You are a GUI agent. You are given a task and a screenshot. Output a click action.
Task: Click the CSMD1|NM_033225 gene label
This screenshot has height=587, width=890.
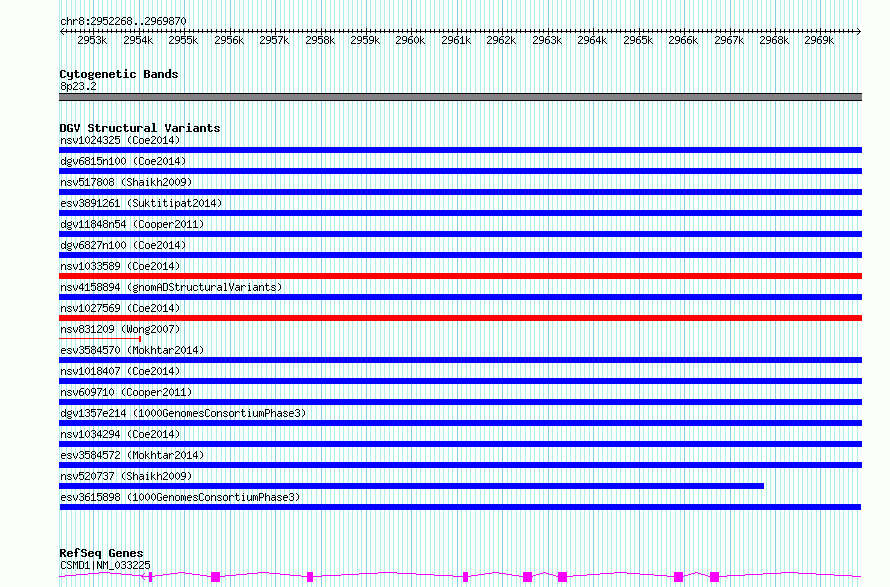tap(105, 565)
